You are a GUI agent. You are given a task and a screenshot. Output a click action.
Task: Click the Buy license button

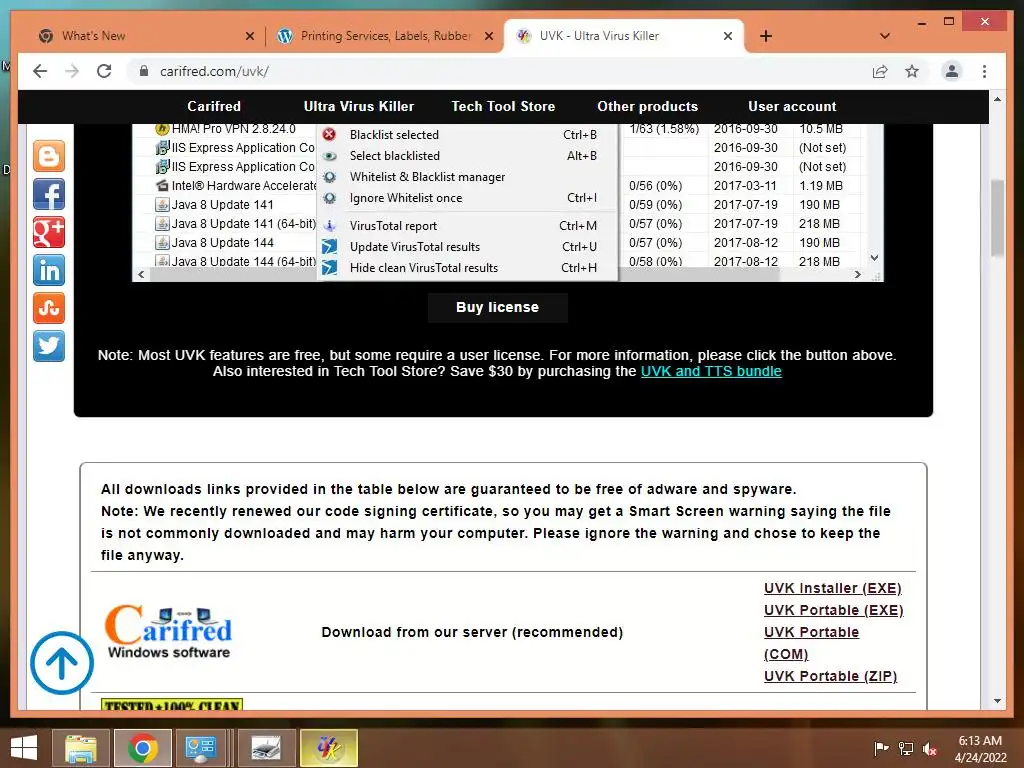498,308
